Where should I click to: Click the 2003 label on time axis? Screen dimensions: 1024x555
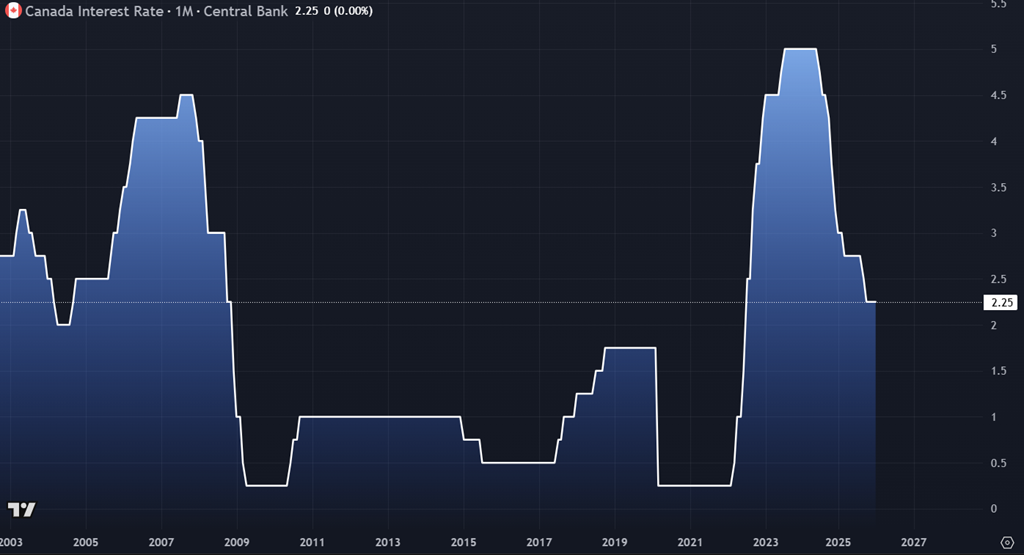(12, 541)
